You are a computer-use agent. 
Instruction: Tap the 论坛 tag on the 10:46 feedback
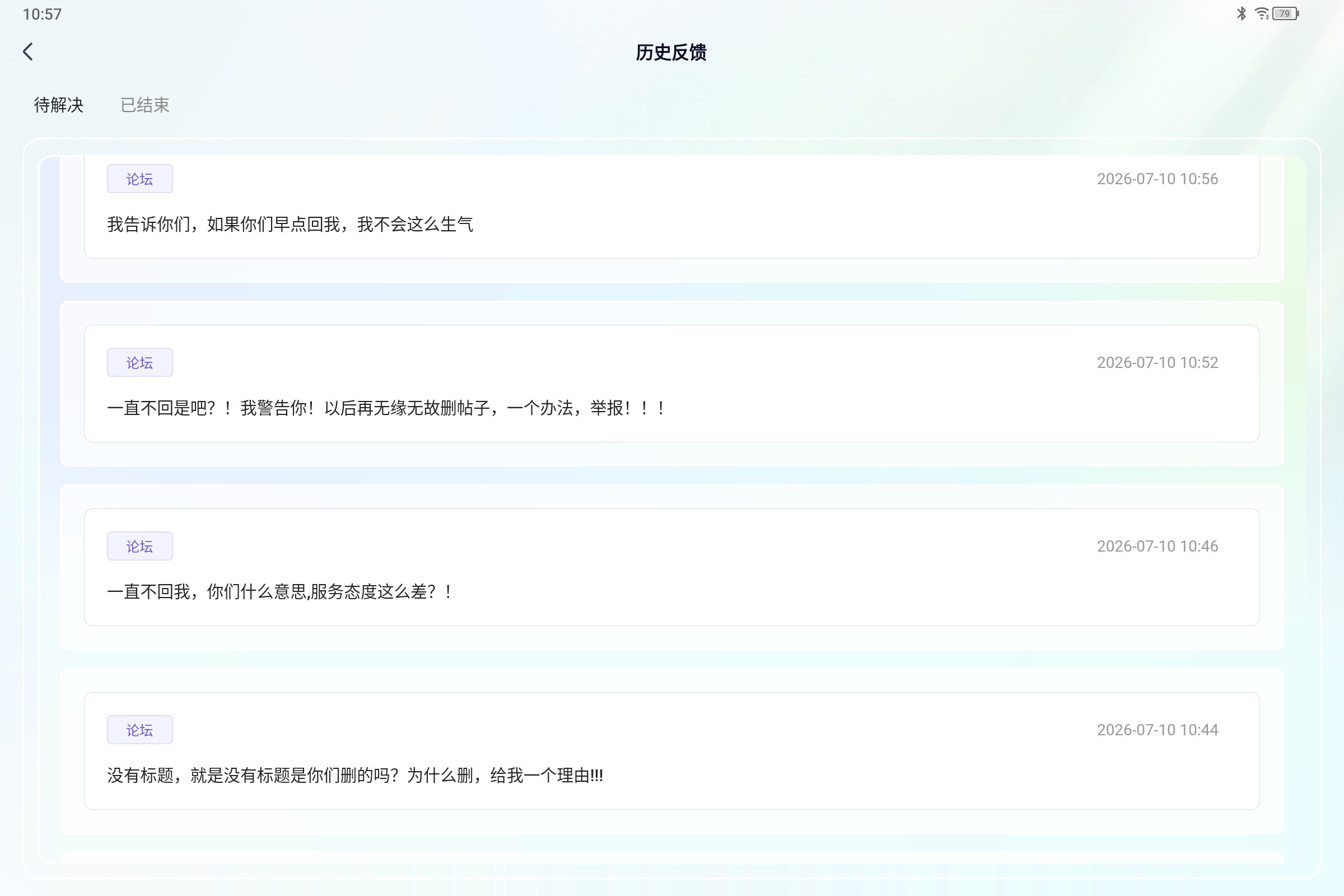140,547
